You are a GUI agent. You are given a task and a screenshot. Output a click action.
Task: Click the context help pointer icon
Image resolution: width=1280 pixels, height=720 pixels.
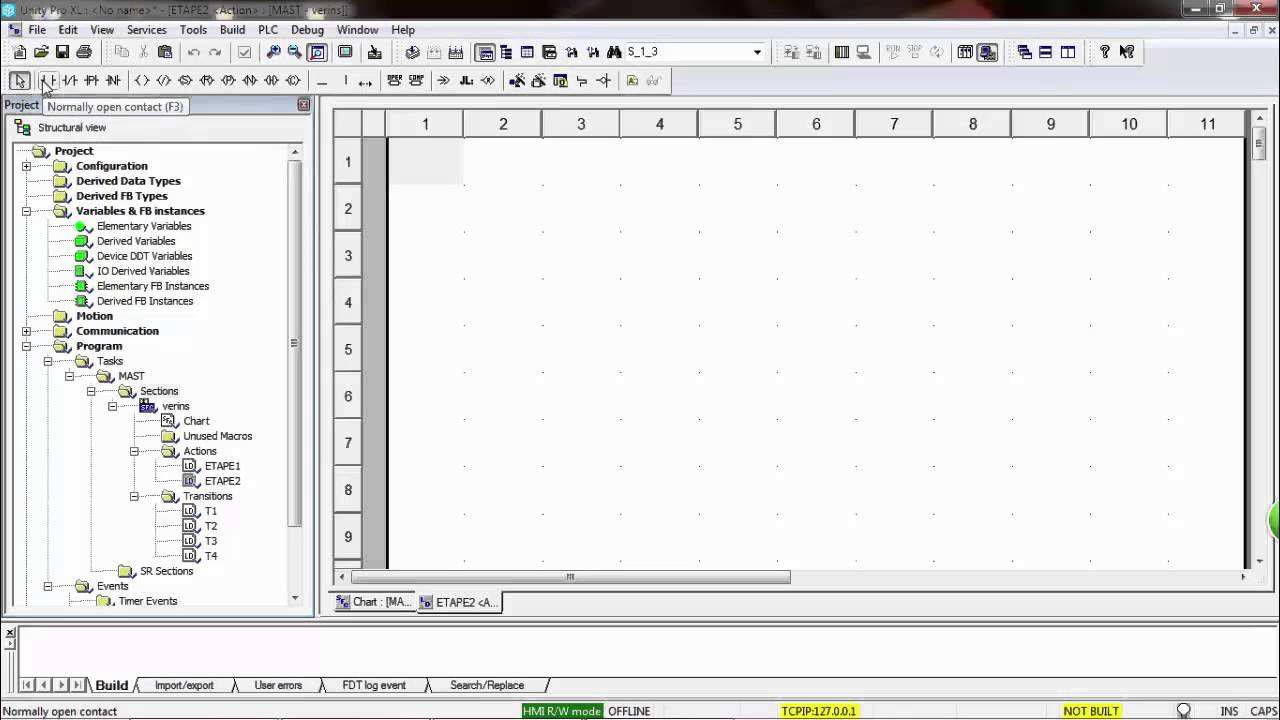coord(1126,52)
